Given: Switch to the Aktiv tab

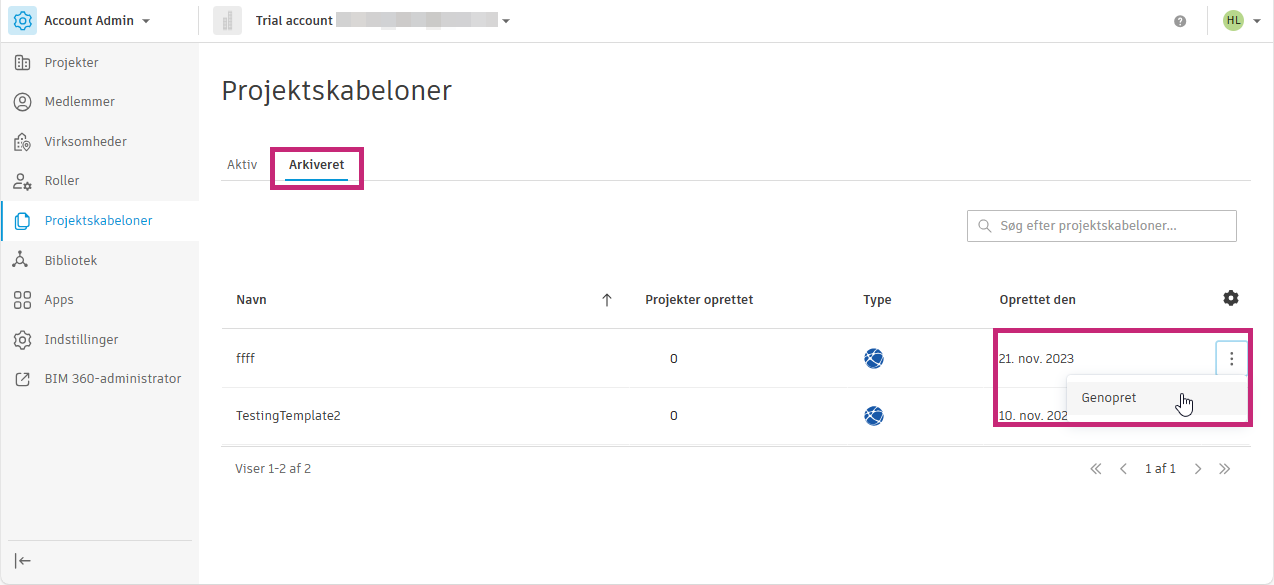Looking at the screenshot, I should pos(242,164).
